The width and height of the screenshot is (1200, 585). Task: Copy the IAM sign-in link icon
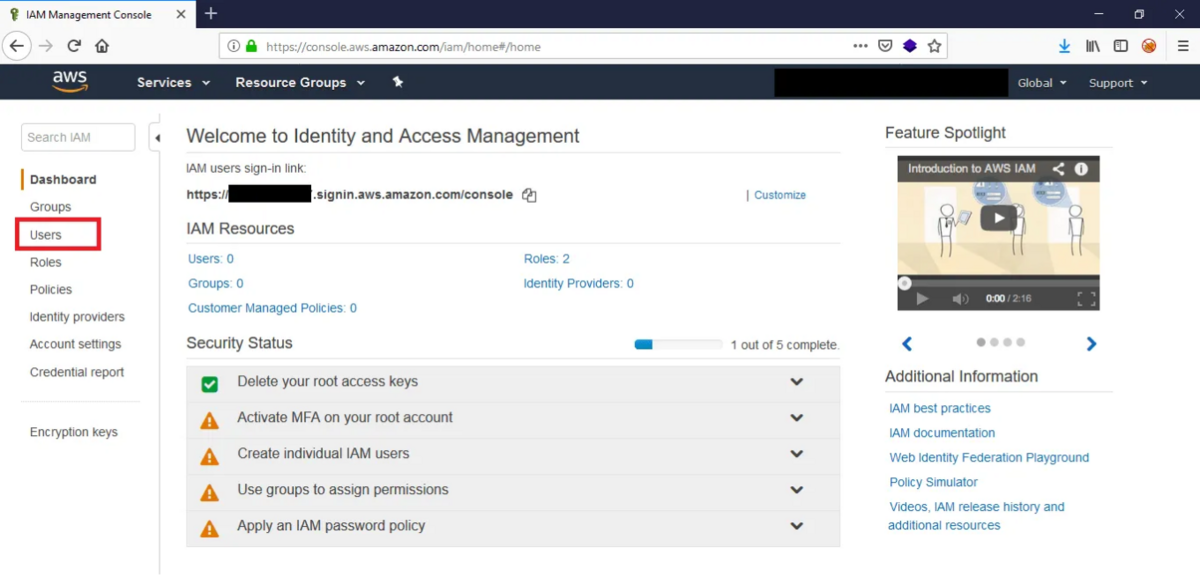pyautogui.click(x=529, y=195)
